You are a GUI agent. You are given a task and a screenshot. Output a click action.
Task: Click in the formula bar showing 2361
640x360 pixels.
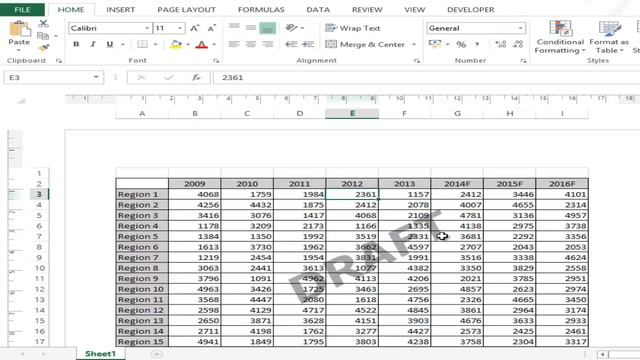pyautogui.click(x=427, y=77)
